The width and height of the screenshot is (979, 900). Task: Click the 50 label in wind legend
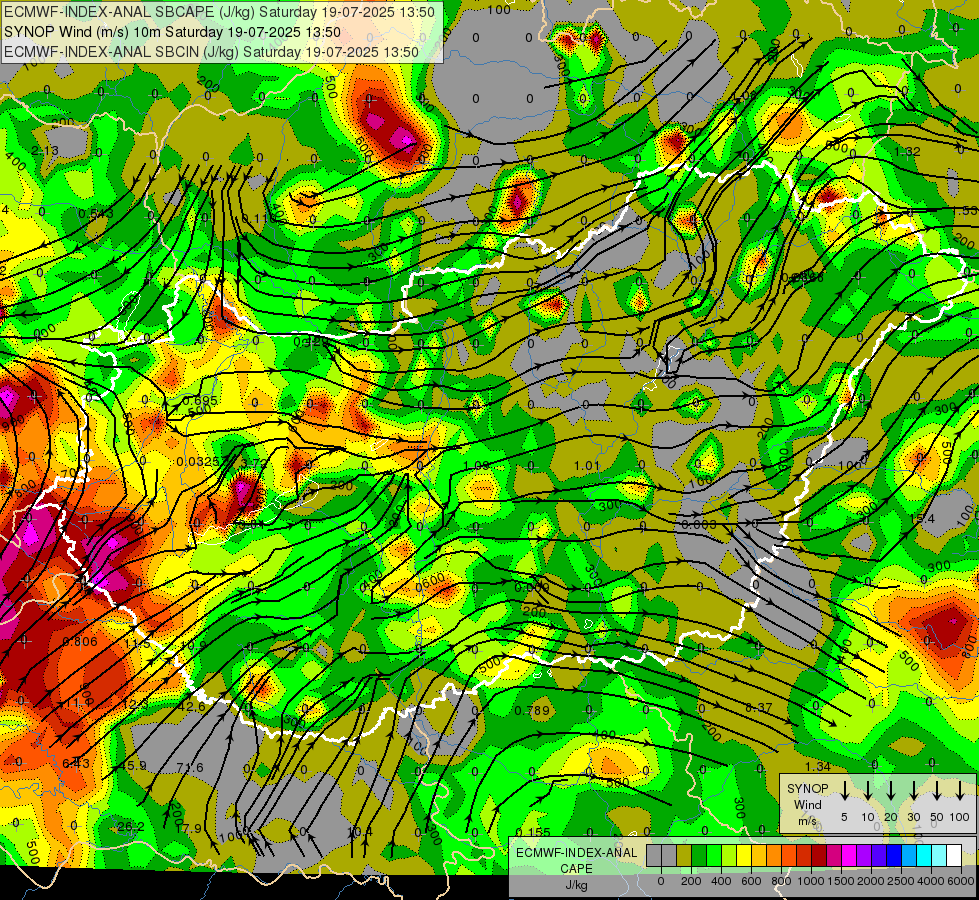coord(937,818)
